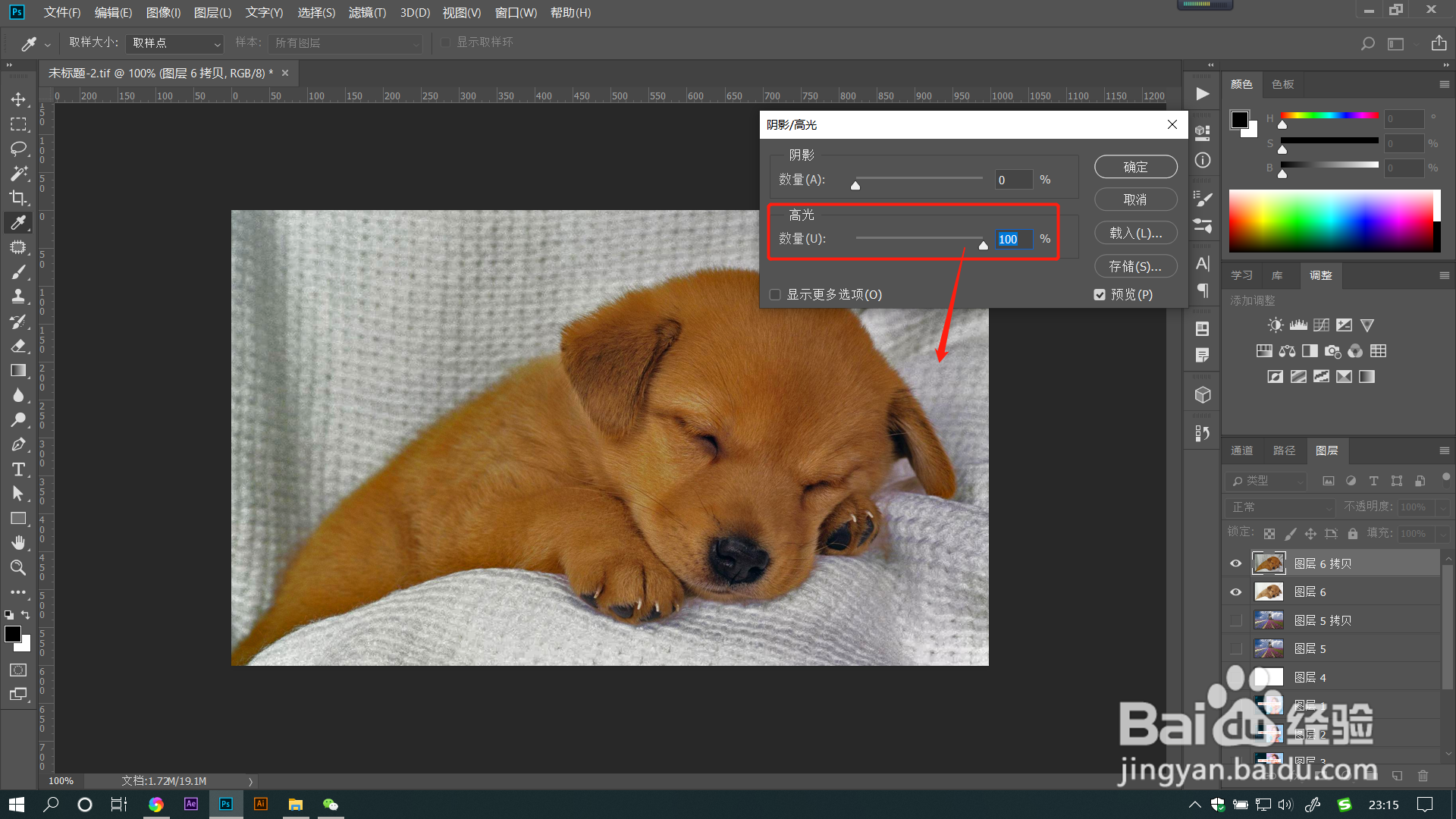Switch to the 通道 tab
1456x819 pixels.
[x=1241, y=450]
